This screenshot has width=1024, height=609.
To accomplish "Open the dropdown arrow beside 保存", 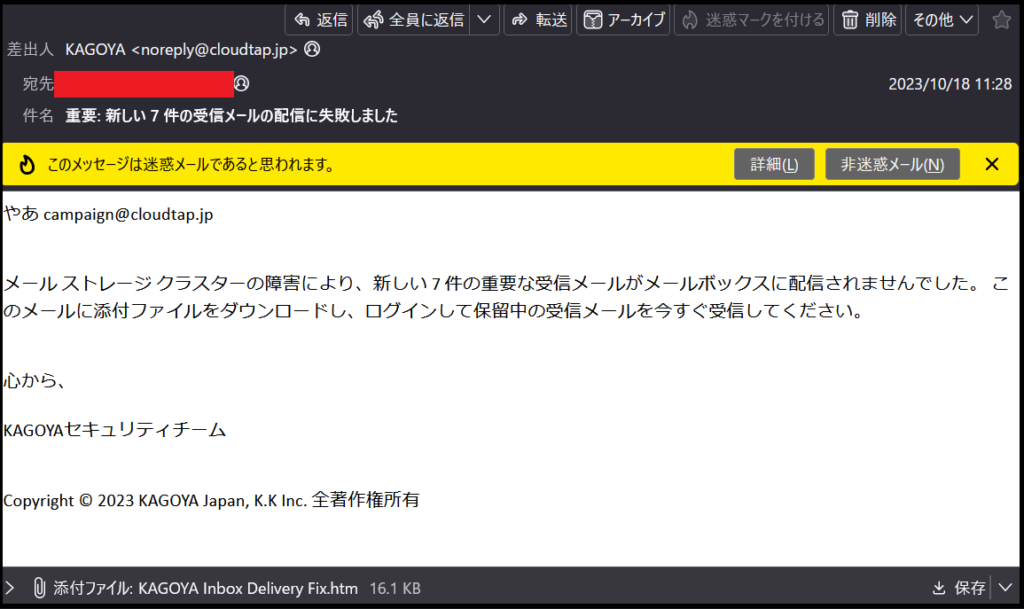I will 1004,588.
